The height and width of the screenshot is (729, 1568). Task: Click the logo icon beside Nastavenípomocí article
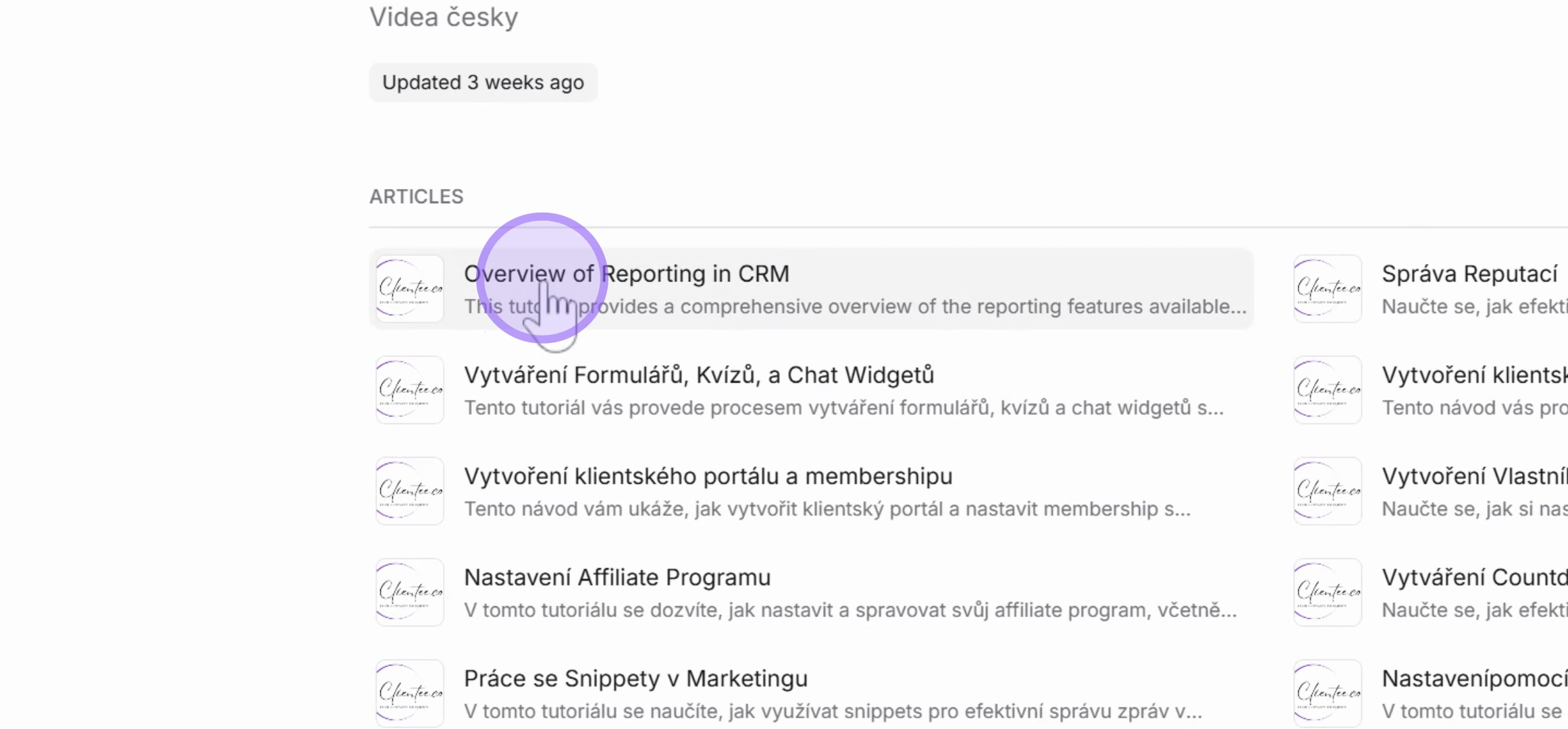pyautogui.click(x=1328, y=694)
